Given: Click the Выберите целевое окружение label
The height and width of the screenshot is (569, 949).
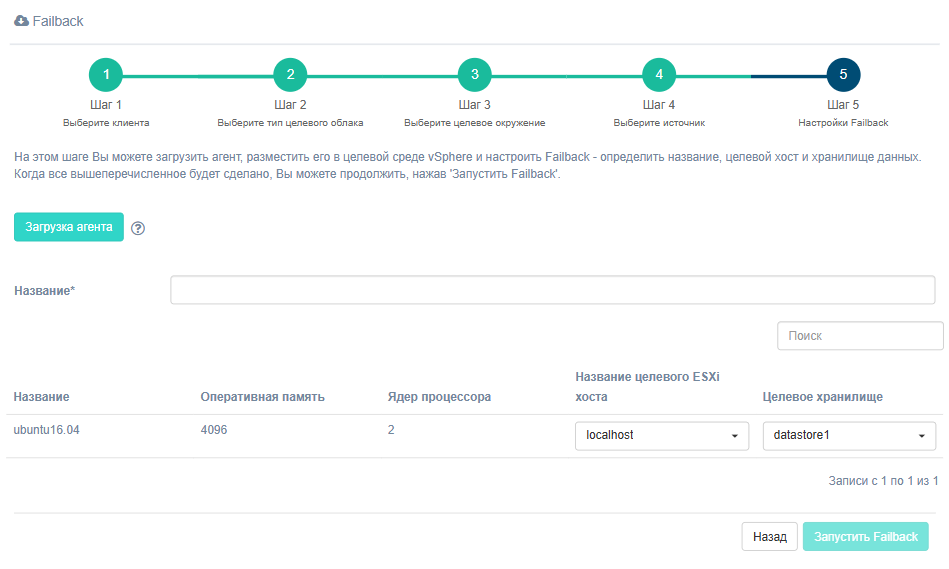Looking at the screenshot, I should tap(474, 123).
